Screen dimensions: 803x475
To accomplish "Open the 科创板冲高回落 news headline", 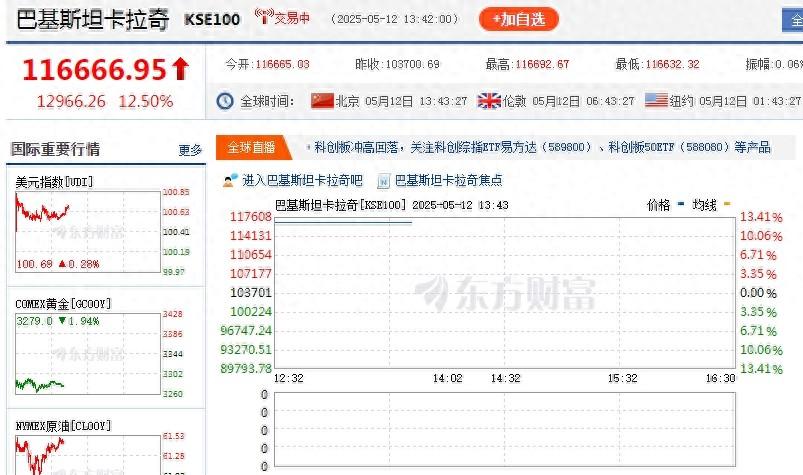I will pos(542,147).
